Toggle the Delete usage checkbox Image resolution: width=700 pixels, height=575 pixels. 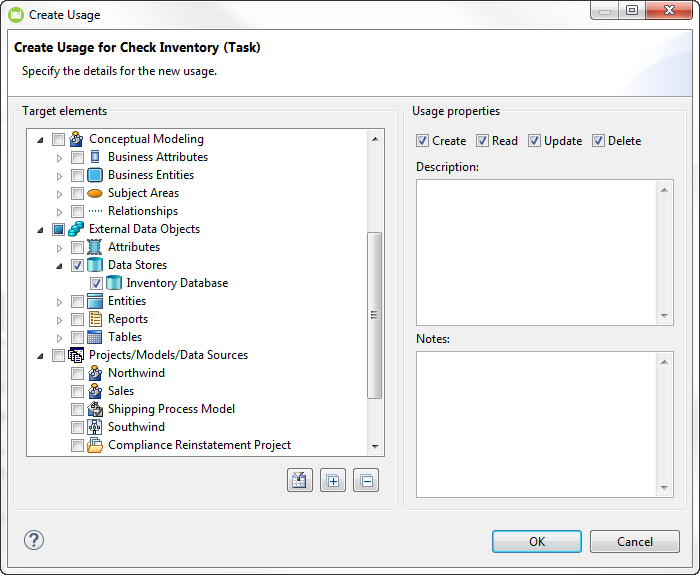coord(598,141)
